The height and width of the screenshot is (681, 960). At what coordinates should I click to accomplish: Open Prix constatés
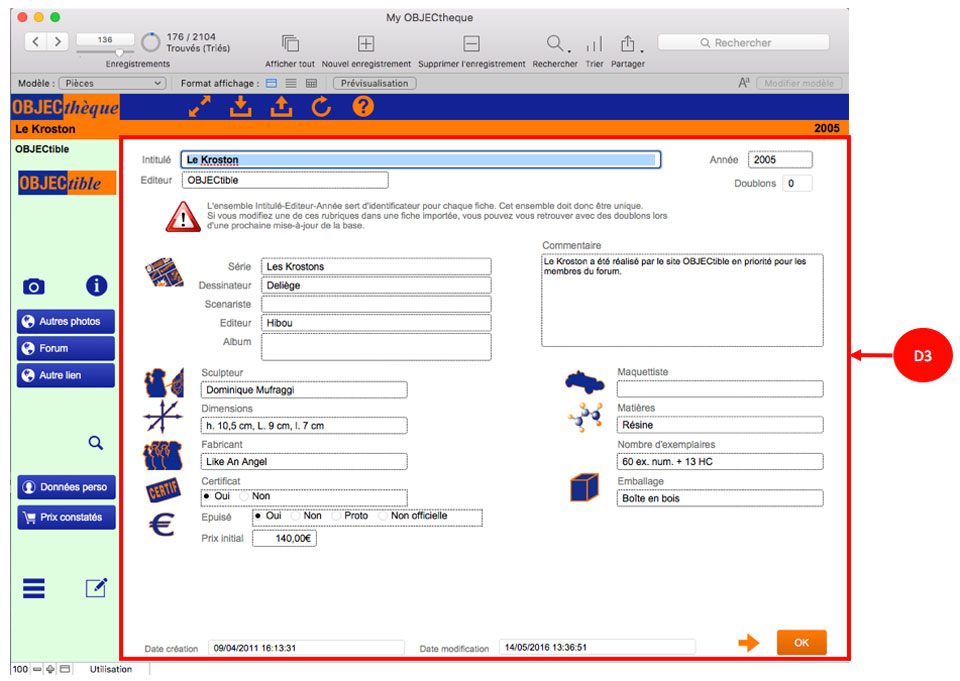pos(66,517)
